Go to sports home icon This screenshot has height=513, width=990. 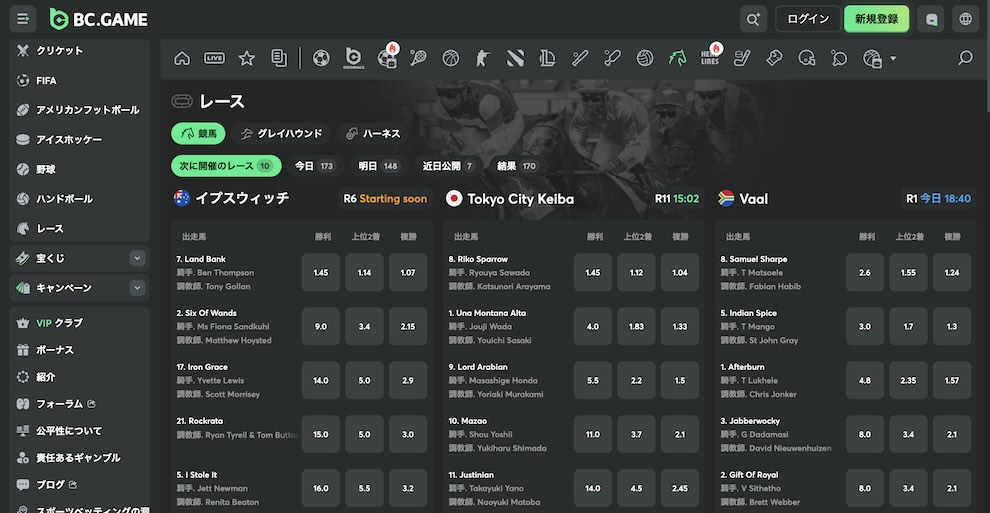click(182, 58)
